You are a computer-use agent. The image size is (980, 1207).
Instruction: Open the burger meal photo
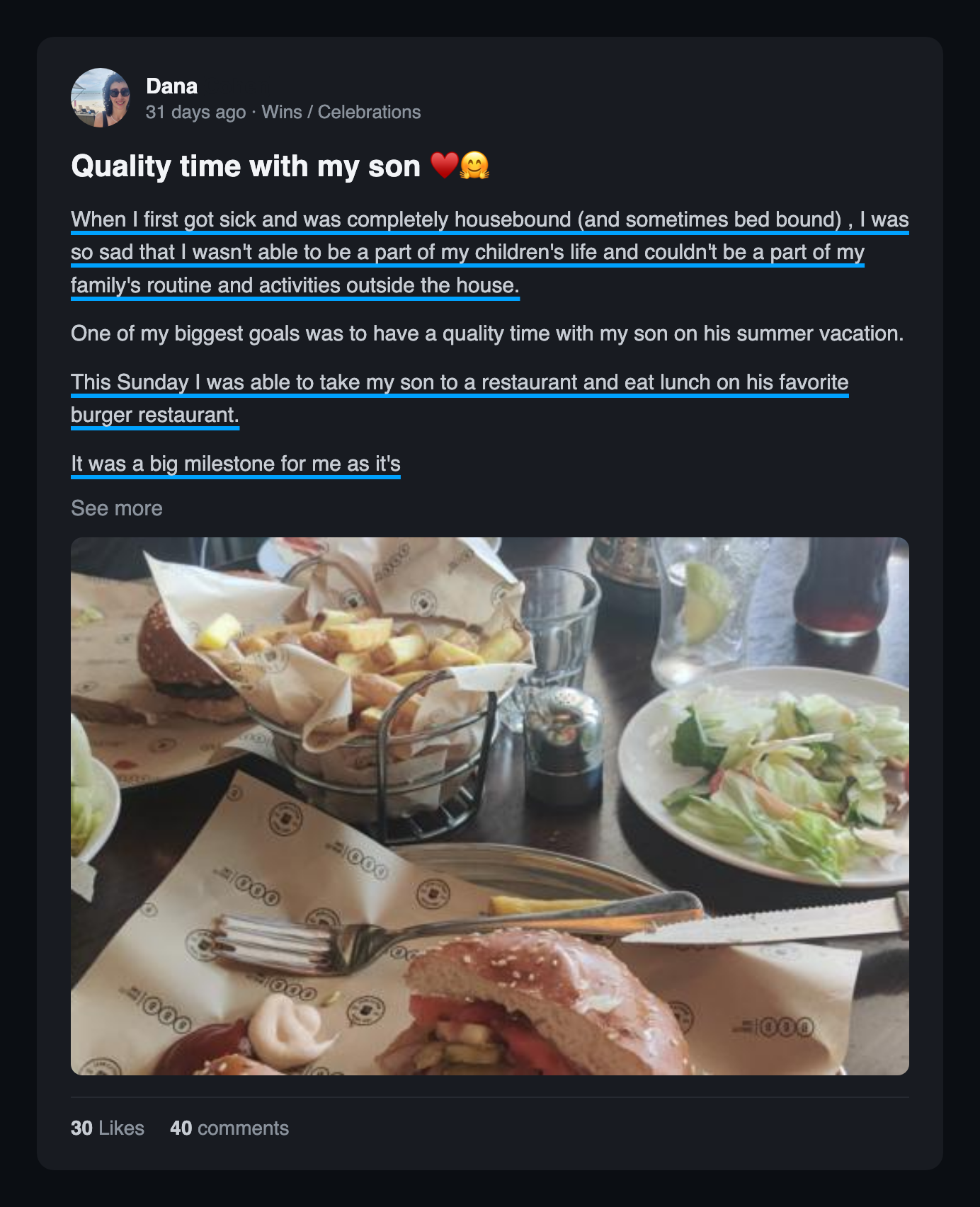pyautogui.click(x=490, y=806)
